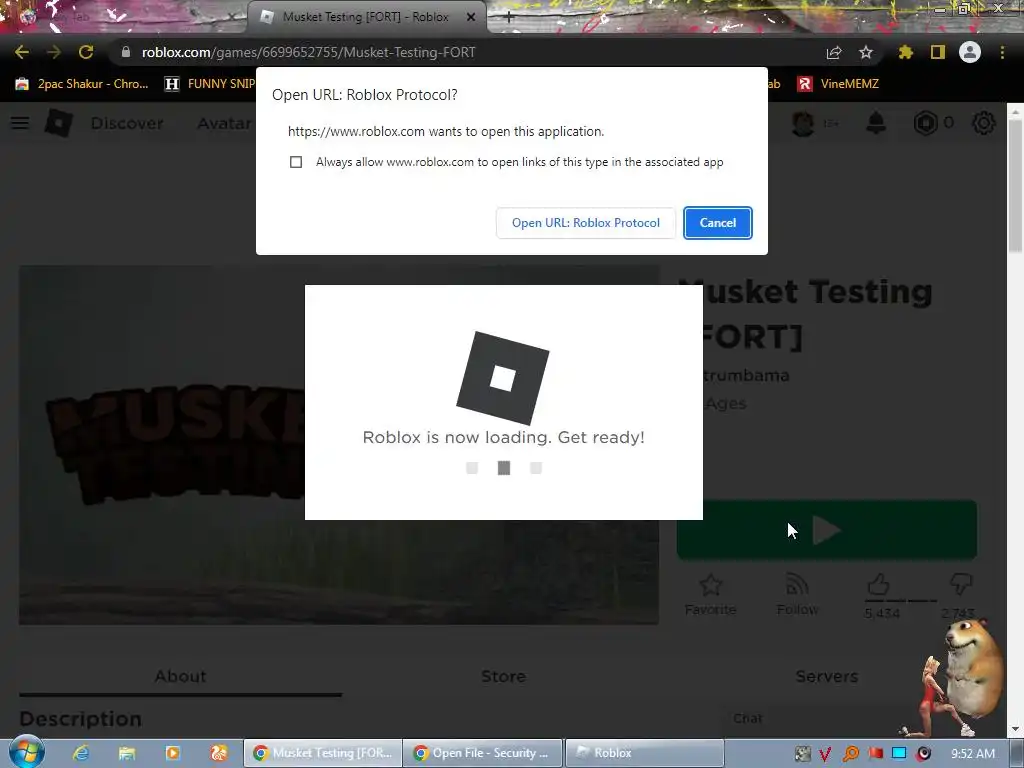Check 'Always allow www.roblox.com' checkbox

[x=296, y=162]
